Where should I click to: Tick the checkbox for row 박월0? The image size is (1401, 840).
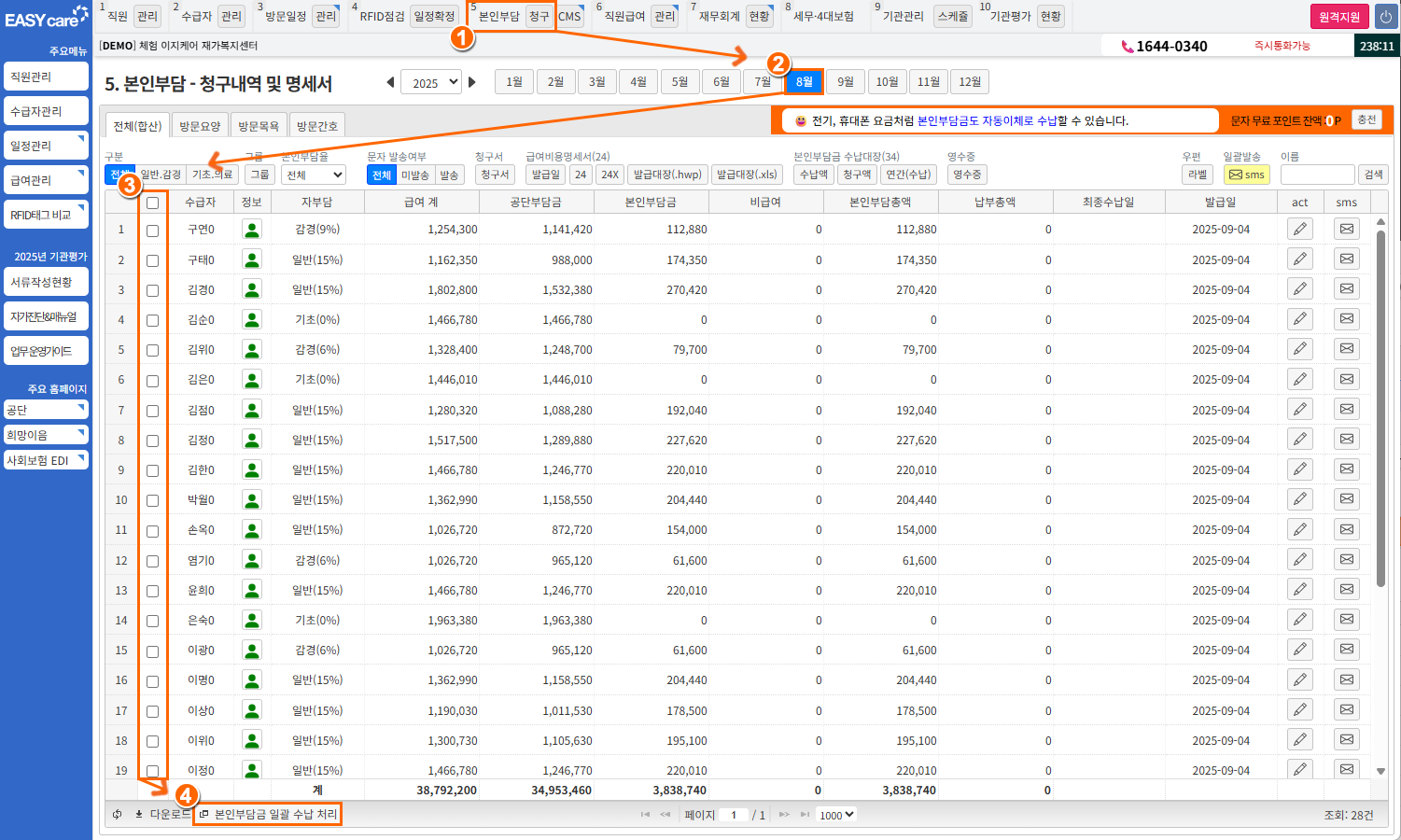[152, 500]
